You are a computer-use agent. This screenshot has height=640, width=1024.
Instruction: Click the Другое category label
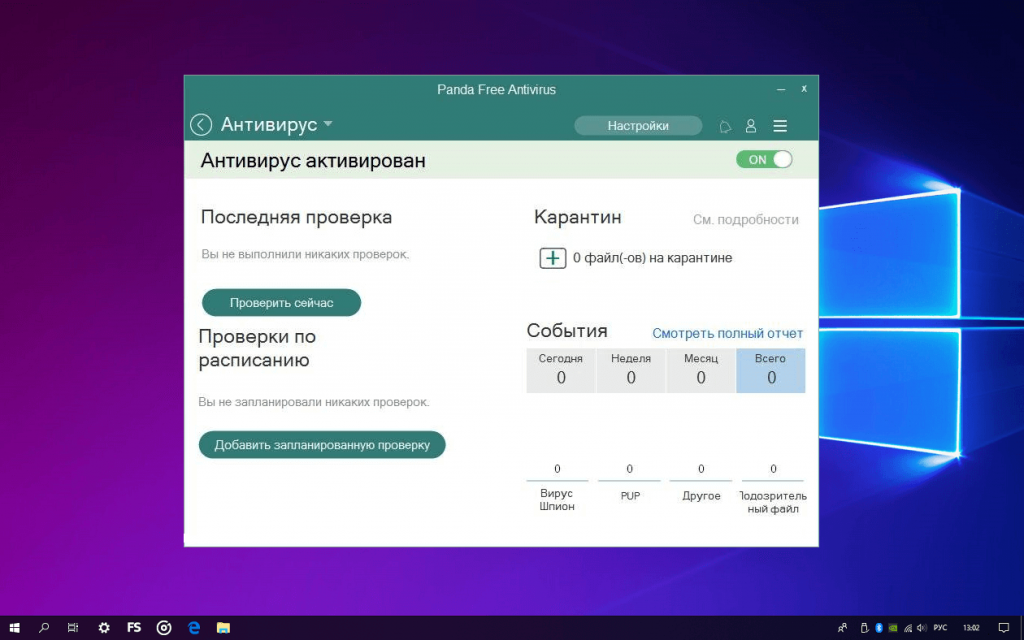coord(701,496)
